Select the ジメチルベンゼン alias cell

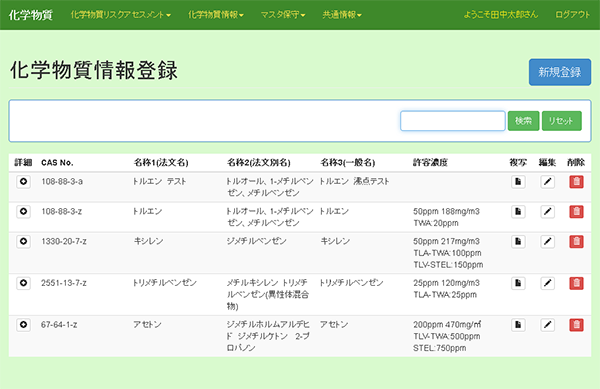tap(256, 241)
